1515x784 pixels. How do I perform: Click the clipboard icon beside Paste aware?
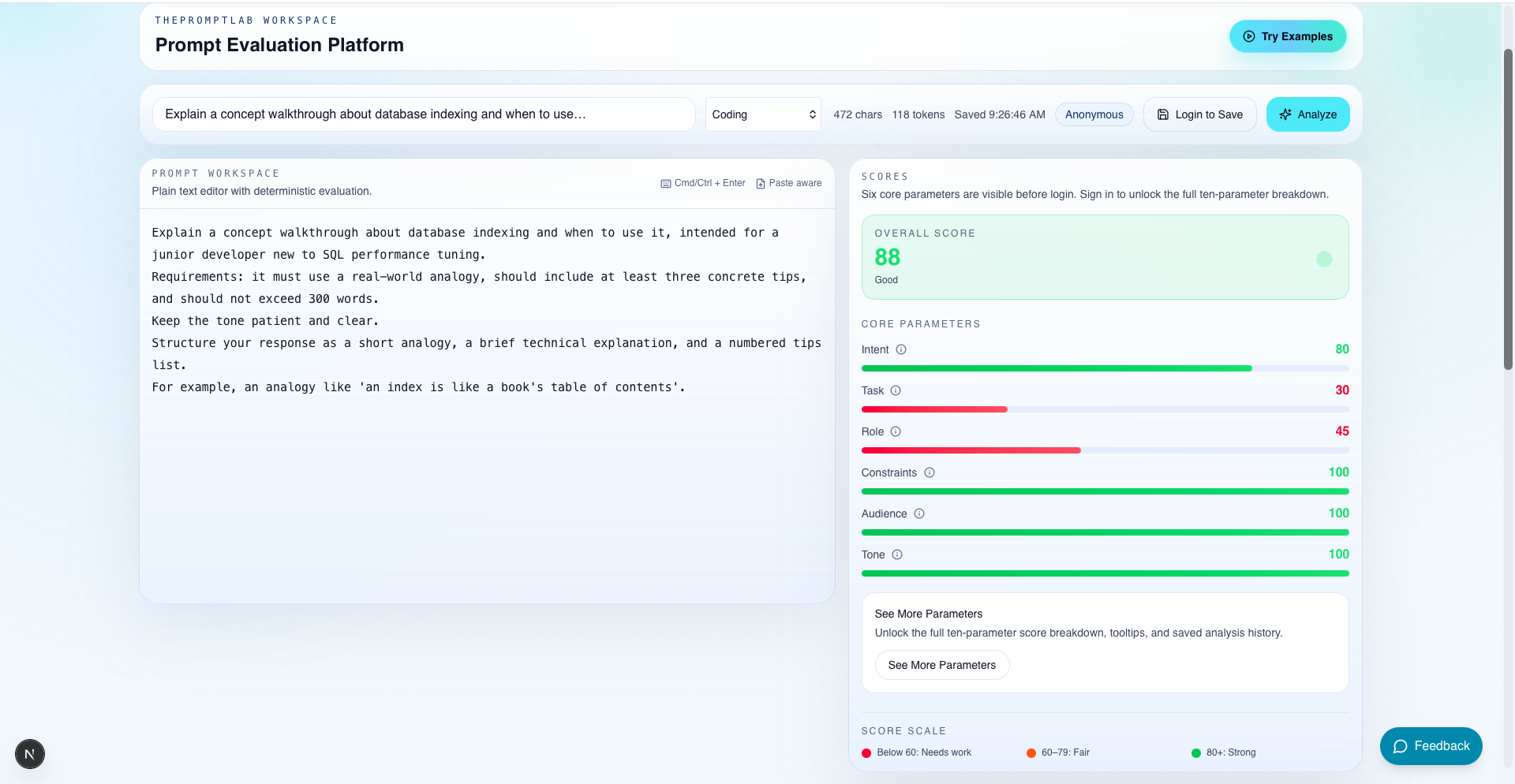click(x=761, y=183)
